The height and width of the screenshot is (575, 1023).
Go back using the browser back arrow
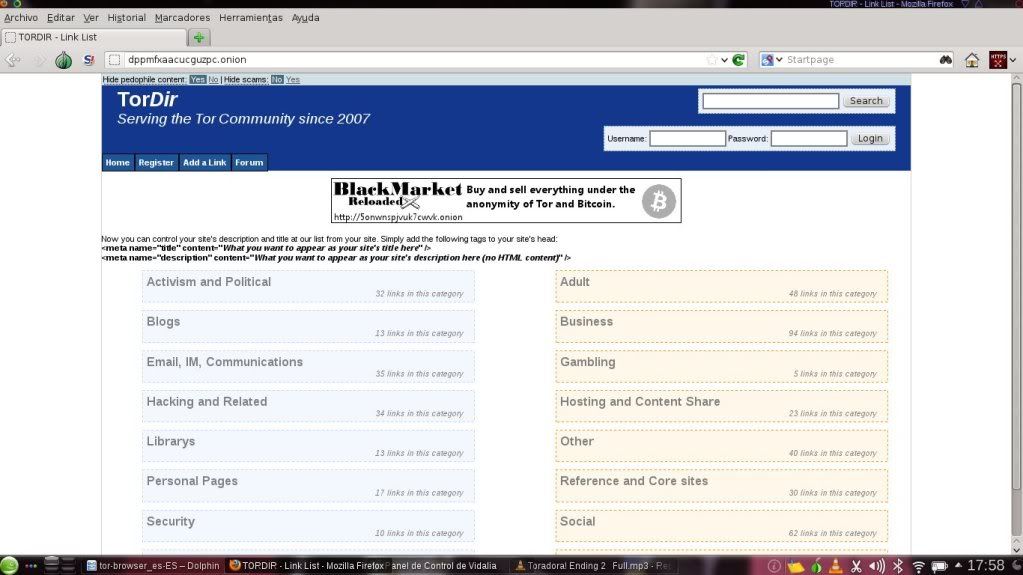pos(12,60)
